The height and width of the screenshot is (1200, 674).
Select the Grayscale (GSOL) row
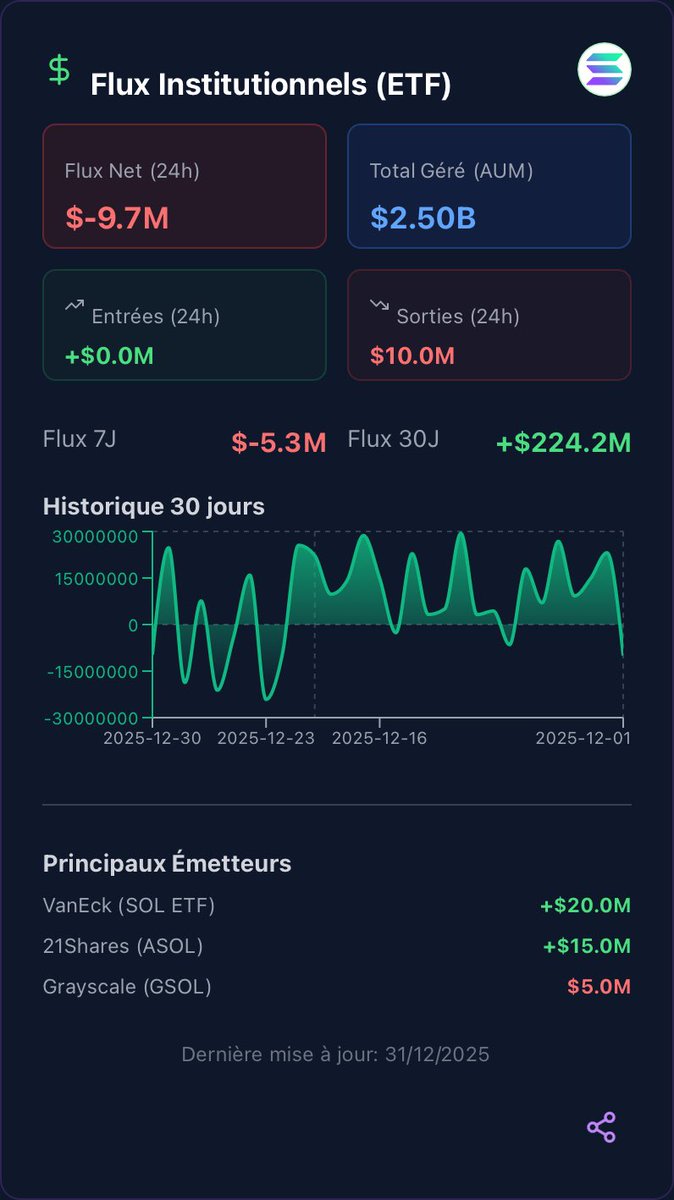point(337,987)
